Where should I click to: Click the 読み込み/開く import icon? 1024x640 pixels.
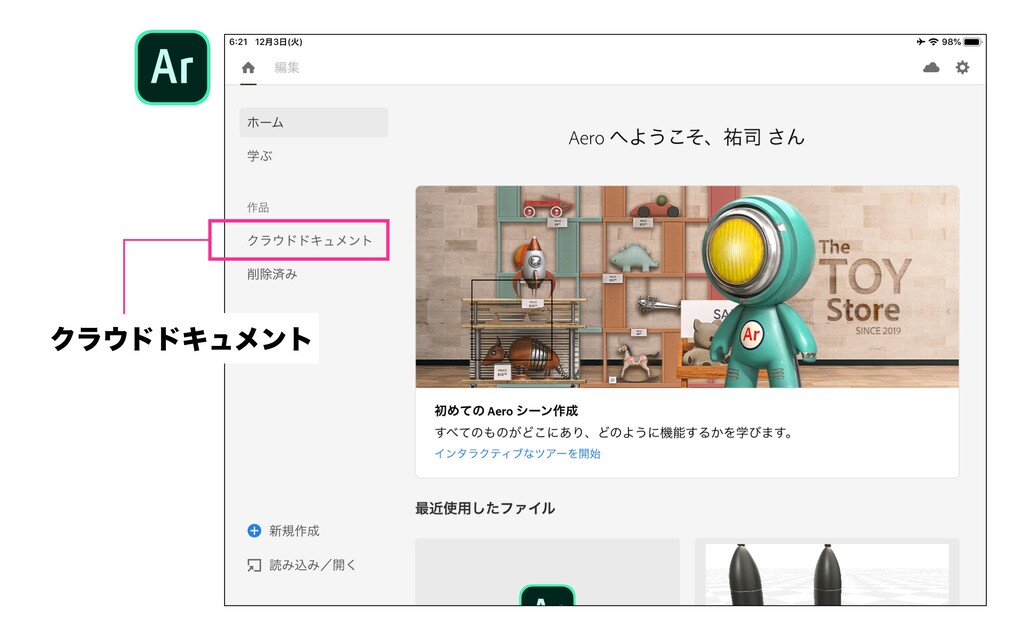pyautogui.click(x=254, y=565)
